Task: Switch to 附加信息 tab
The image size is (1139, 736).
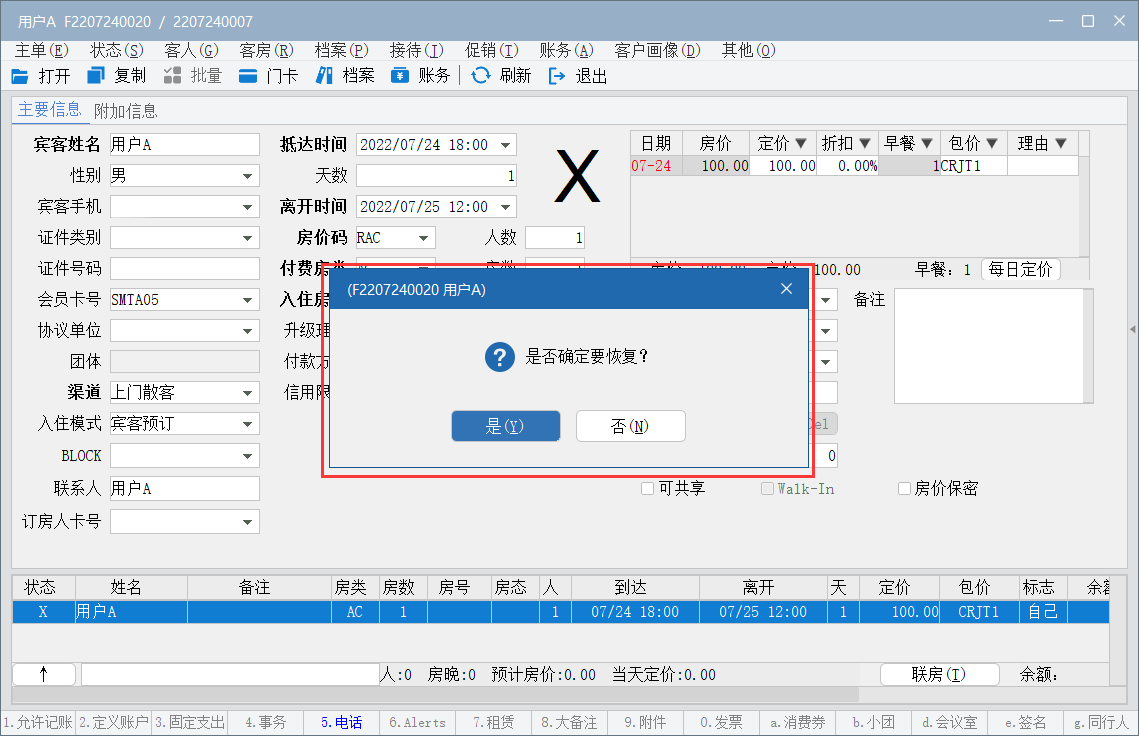Action: pos(125,111)
